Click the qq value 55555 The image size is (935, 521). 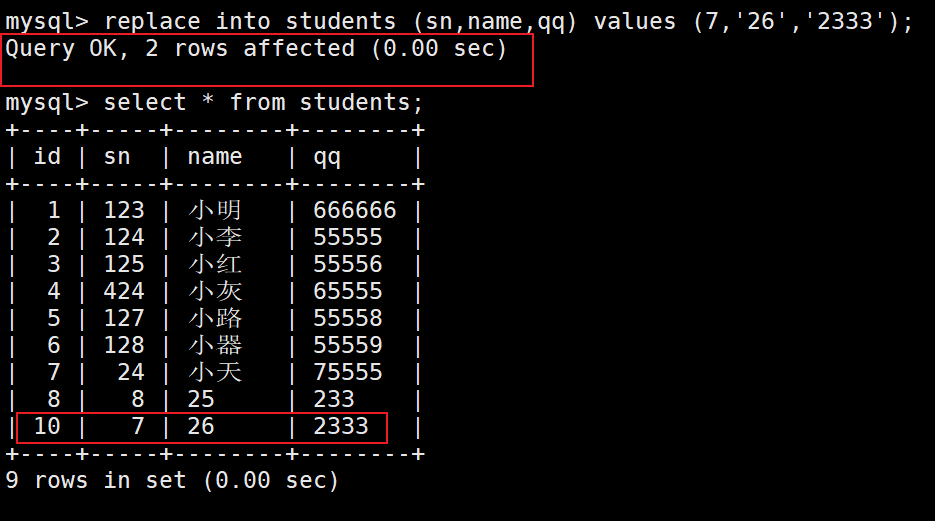tap(348, 237)
